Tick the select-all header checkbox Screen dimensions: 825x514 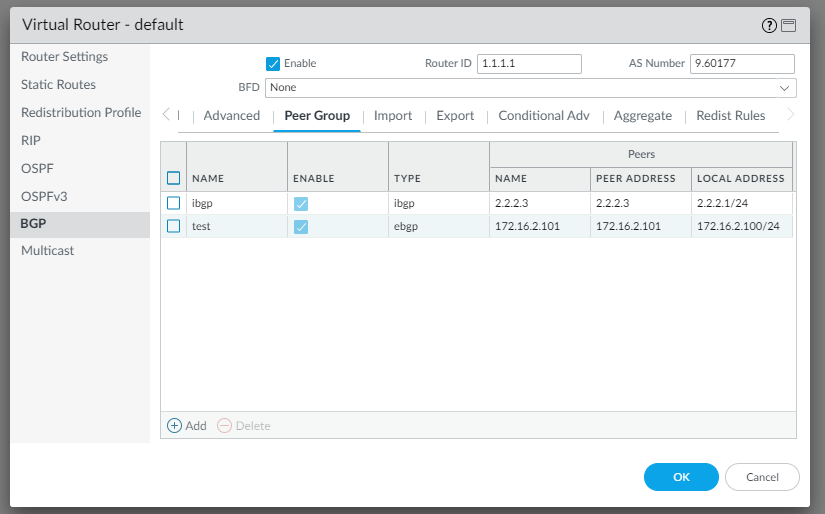pyautogui.click(x=174, y=178)
